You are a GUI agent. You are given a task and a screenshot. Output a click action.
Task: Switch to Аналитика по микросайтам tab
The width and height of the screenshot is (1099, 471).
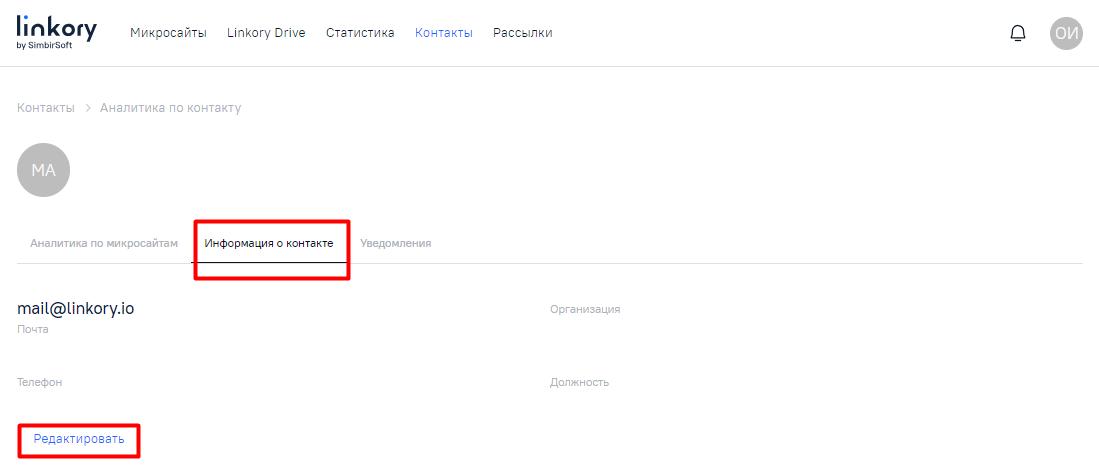(x=104, y=243)
